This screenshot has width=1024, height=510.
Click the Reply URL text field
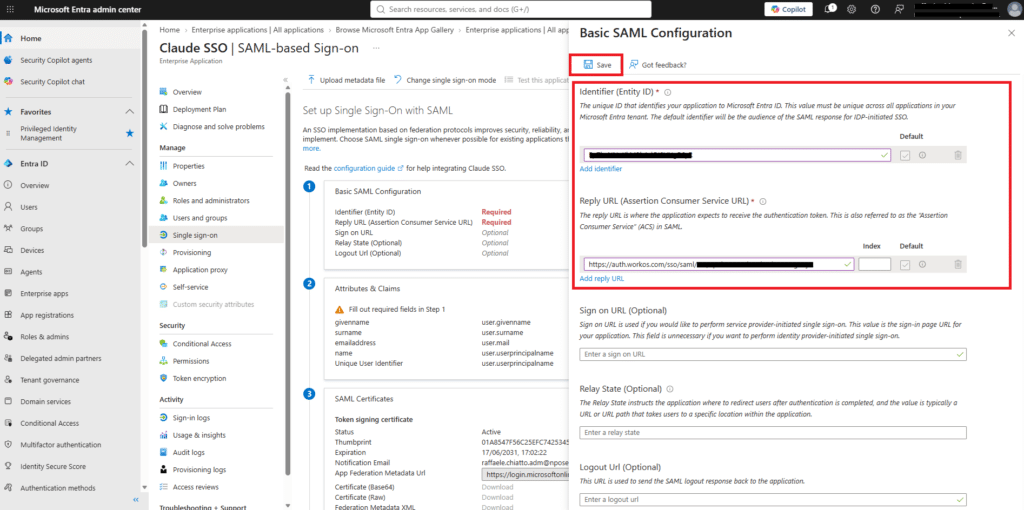pyautogui.click(x=719, y=264)
